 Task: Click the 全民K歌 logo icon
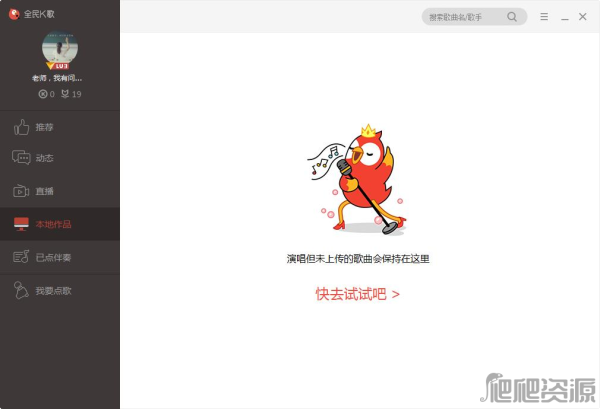coord(14,14)
